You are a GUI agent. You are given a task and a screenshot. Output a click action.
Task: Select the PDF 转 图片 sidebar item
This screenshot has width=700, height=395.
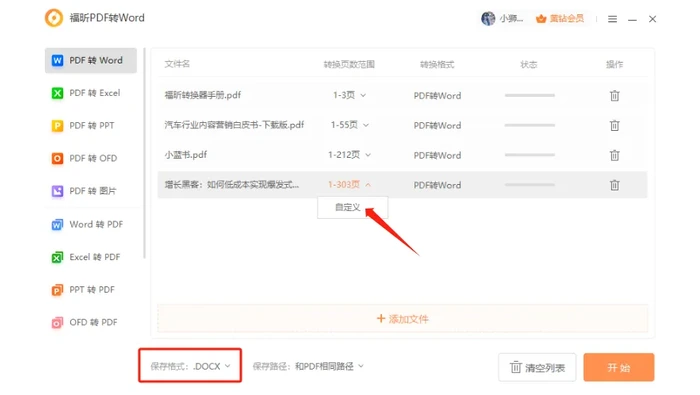point(91,191)
